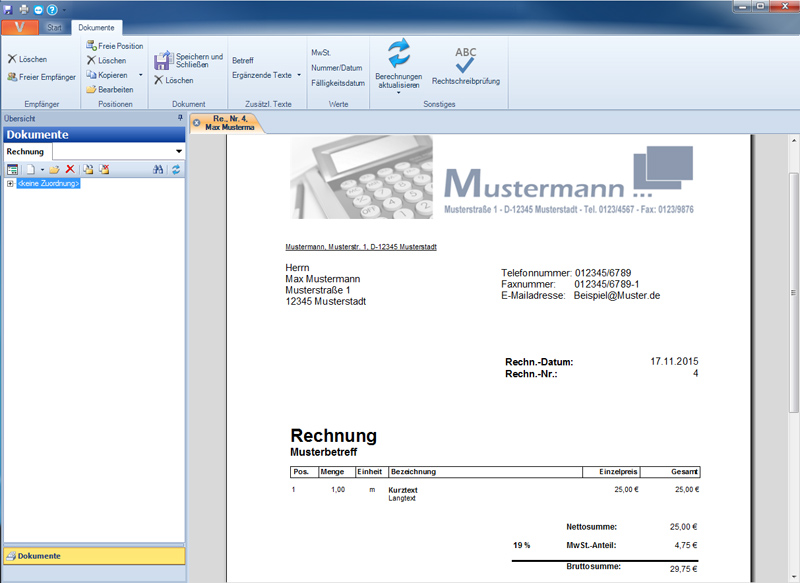Screen dimensions: 800x583
Task: Click Speichern und Schließen save icon
Action: 164,60
